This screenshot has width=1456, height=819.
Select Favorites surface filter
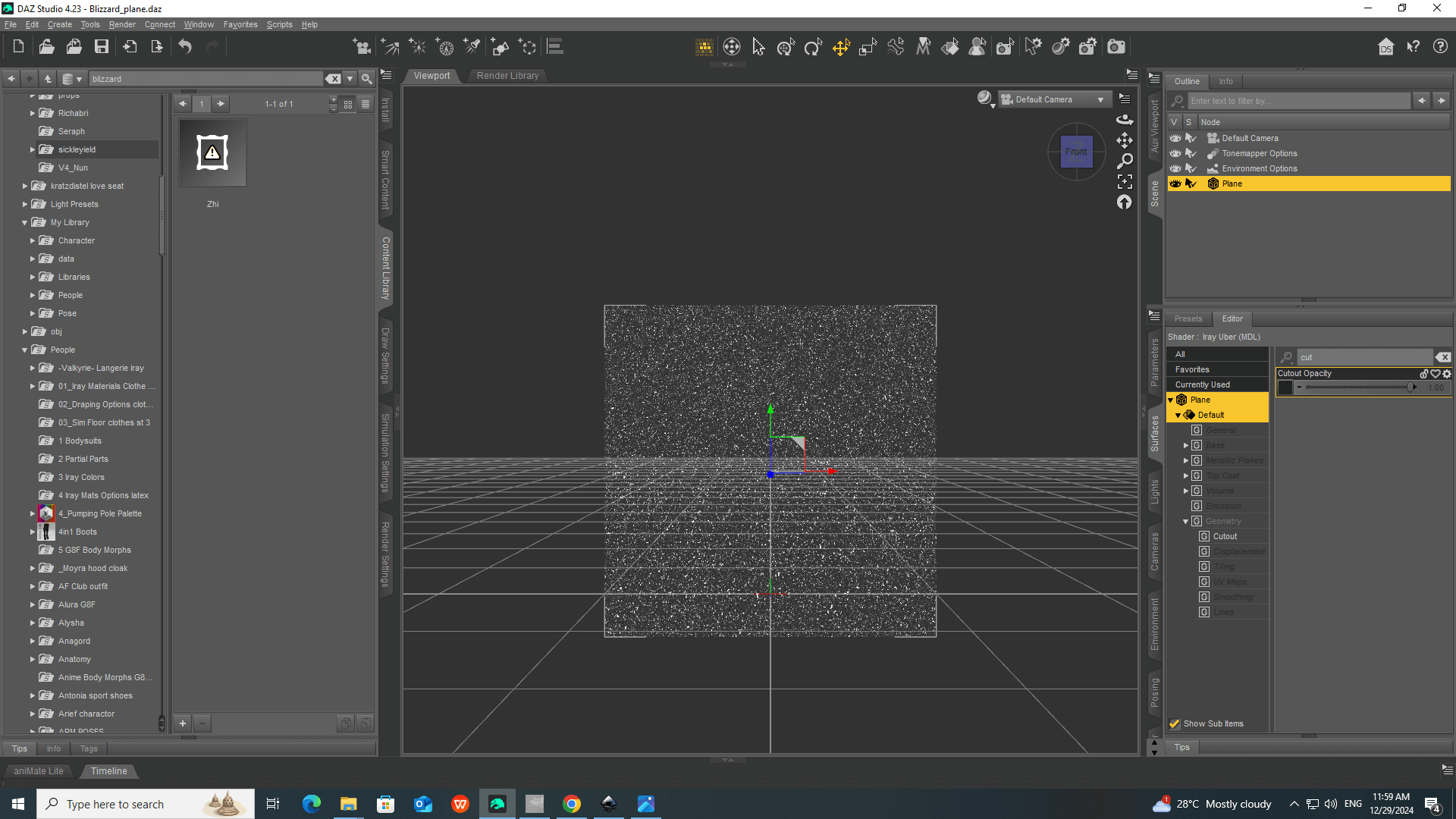[1216, 369]
